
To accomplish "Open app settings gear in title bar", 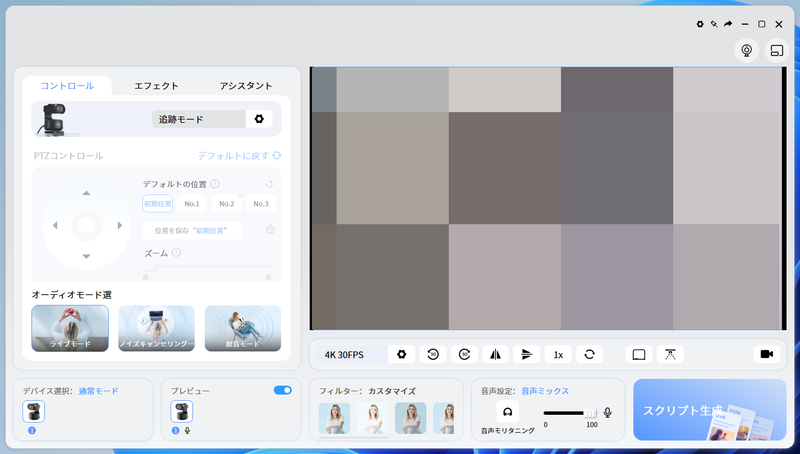I will (700, 24).
